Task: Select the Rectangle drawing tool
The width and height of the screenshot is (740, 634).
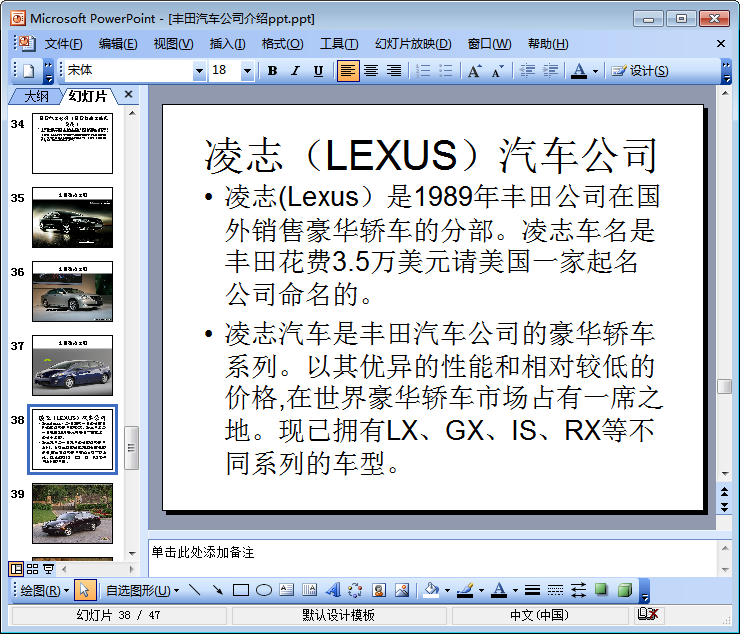Action: click(x=241, y=590)
